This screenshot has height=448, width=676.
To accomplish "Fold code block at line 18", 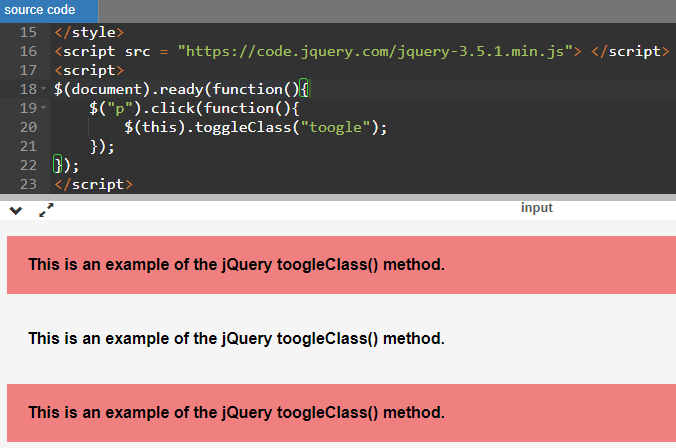I will click(x=44, y=89).
